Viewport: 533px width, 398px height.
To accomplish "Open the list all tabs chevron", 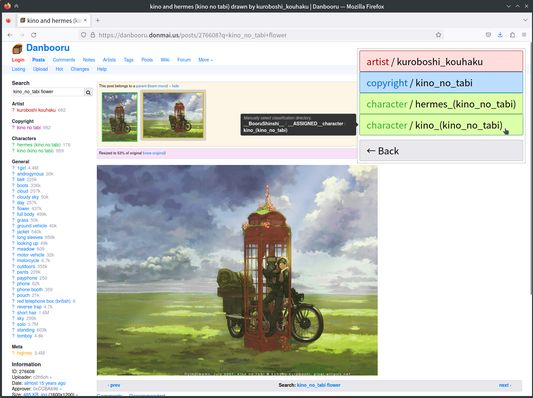I will pos(525,20).
